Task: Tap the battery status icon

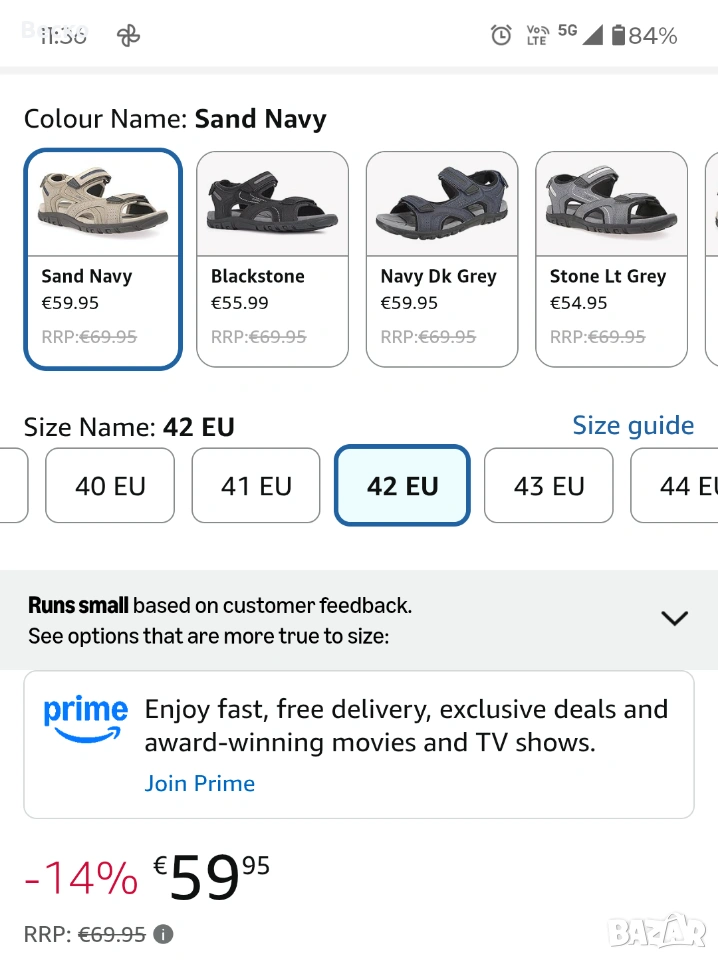Action: (619, 36)
